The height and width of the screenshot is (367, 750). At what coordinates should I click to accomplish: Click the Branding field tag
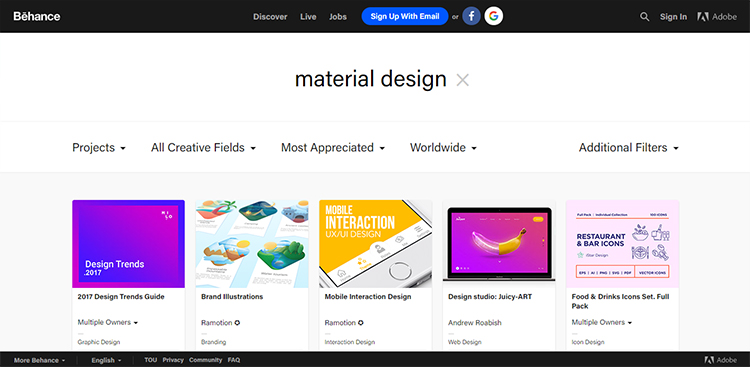point(213,342)
